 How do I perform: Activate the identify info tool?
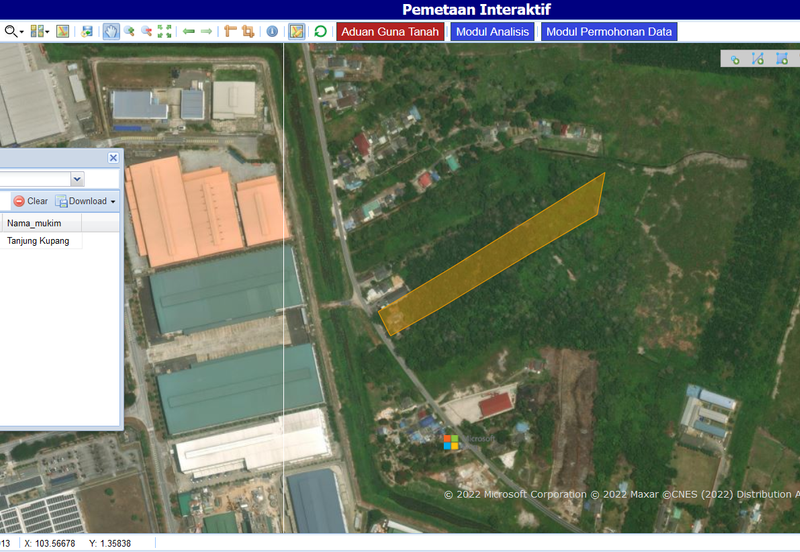coord(272,32)
